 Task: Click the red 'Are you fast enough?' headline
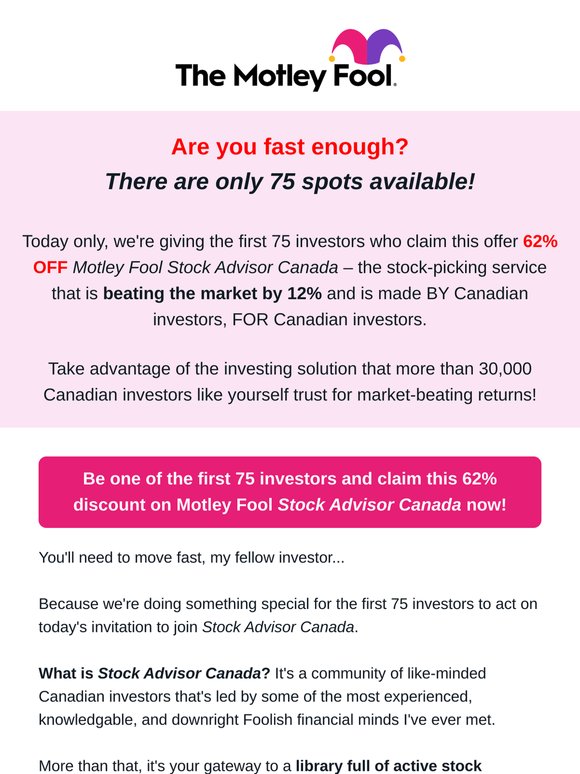pos(290,147)
